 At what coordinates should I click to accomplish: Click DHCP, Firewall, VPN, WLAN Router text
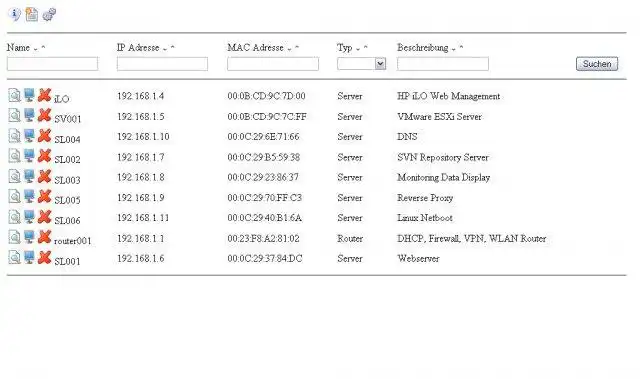472,239
